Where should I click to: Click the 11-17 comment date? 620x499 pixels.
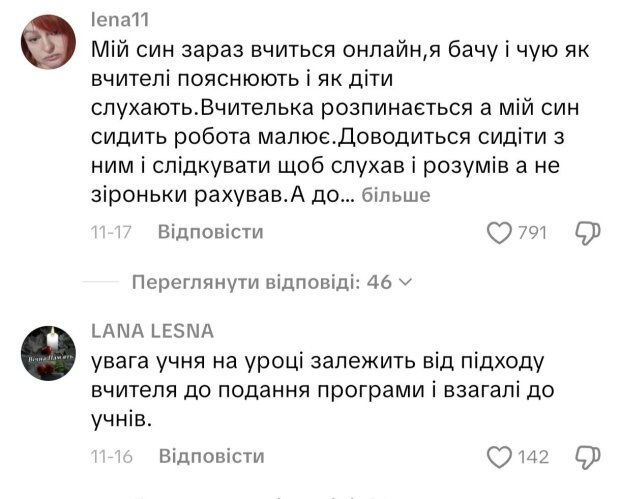pyautogui.click(x=113, y=233)
